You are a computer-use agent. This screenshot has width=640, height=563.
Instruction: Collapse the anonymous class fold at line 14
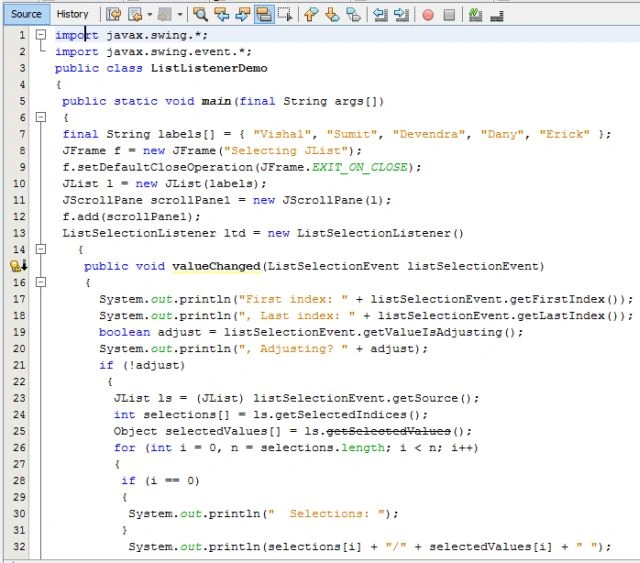[40, 249]
